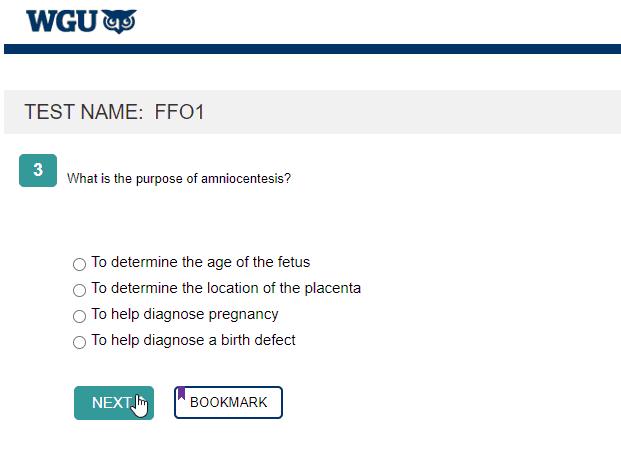Click the BOOKMARK button label
The height and width of the screenshot is (458, 621).
[x=229, y=402]
